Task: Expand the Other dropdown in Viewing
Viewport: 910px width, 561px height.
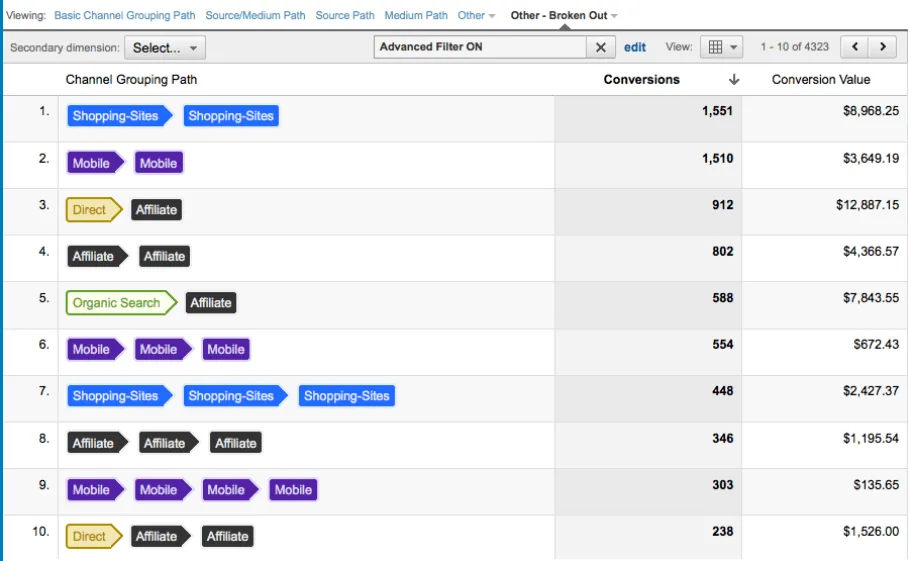Action: click(x=476, y=16)
